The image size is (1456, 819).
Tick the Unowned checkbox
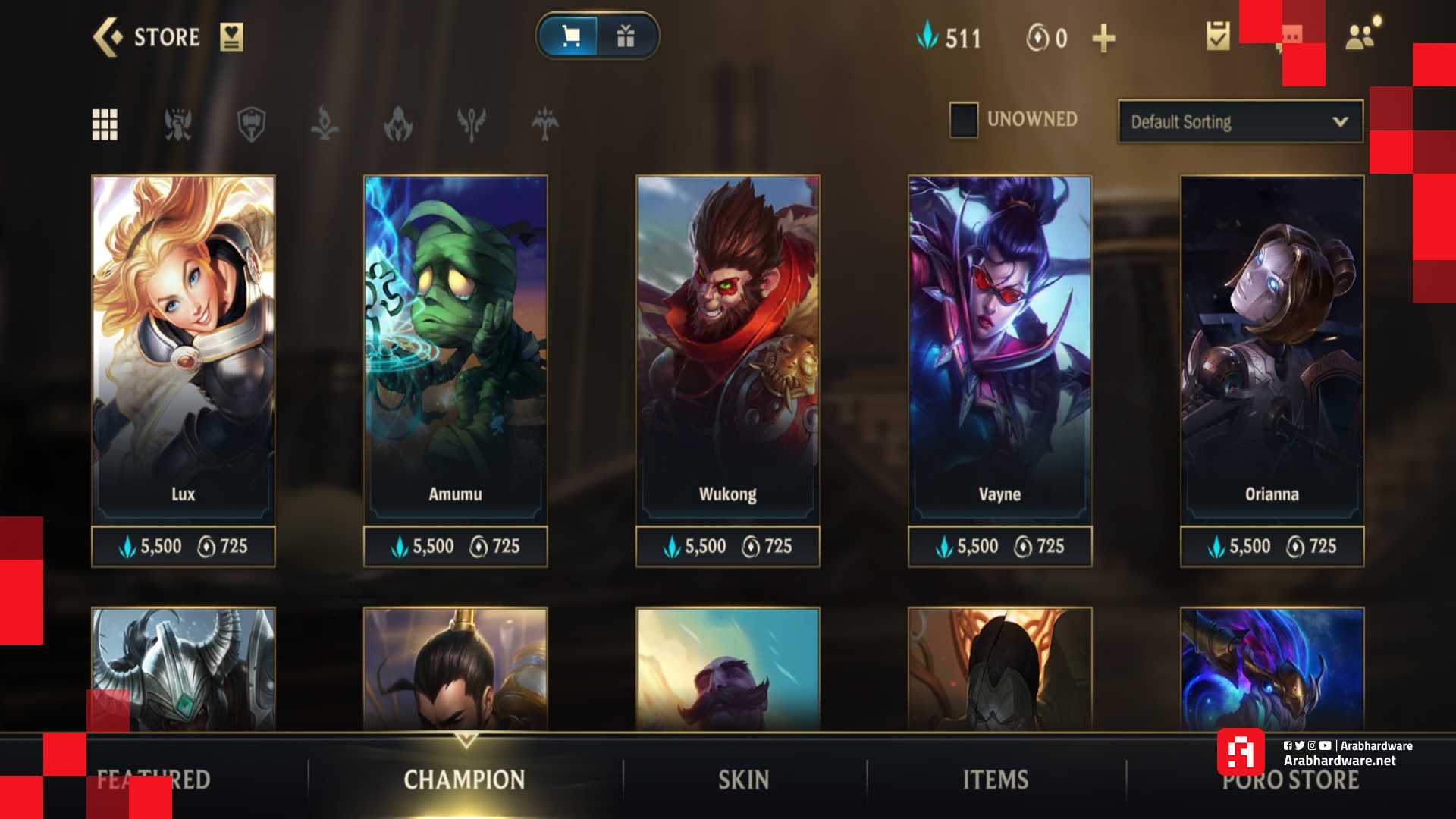(x=964, y=120)
